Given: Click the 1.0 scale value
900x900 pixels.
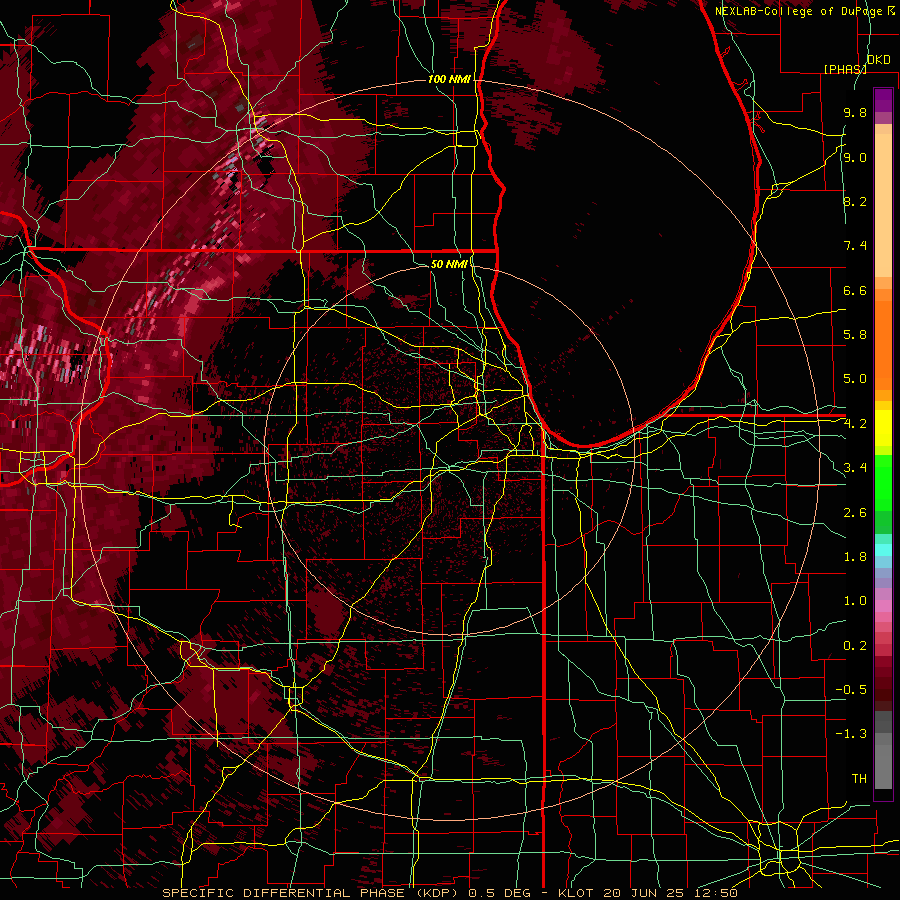Looking at the screenshot, I should [x=855, y=601].
